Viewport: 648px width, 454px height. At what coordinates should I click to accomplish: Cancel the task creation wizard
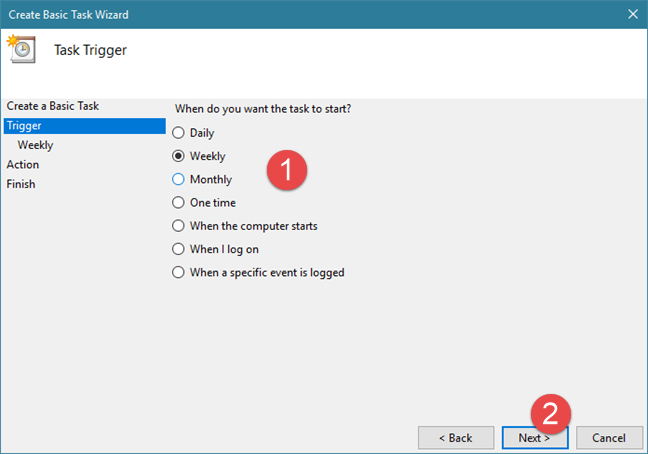point(608,438)
